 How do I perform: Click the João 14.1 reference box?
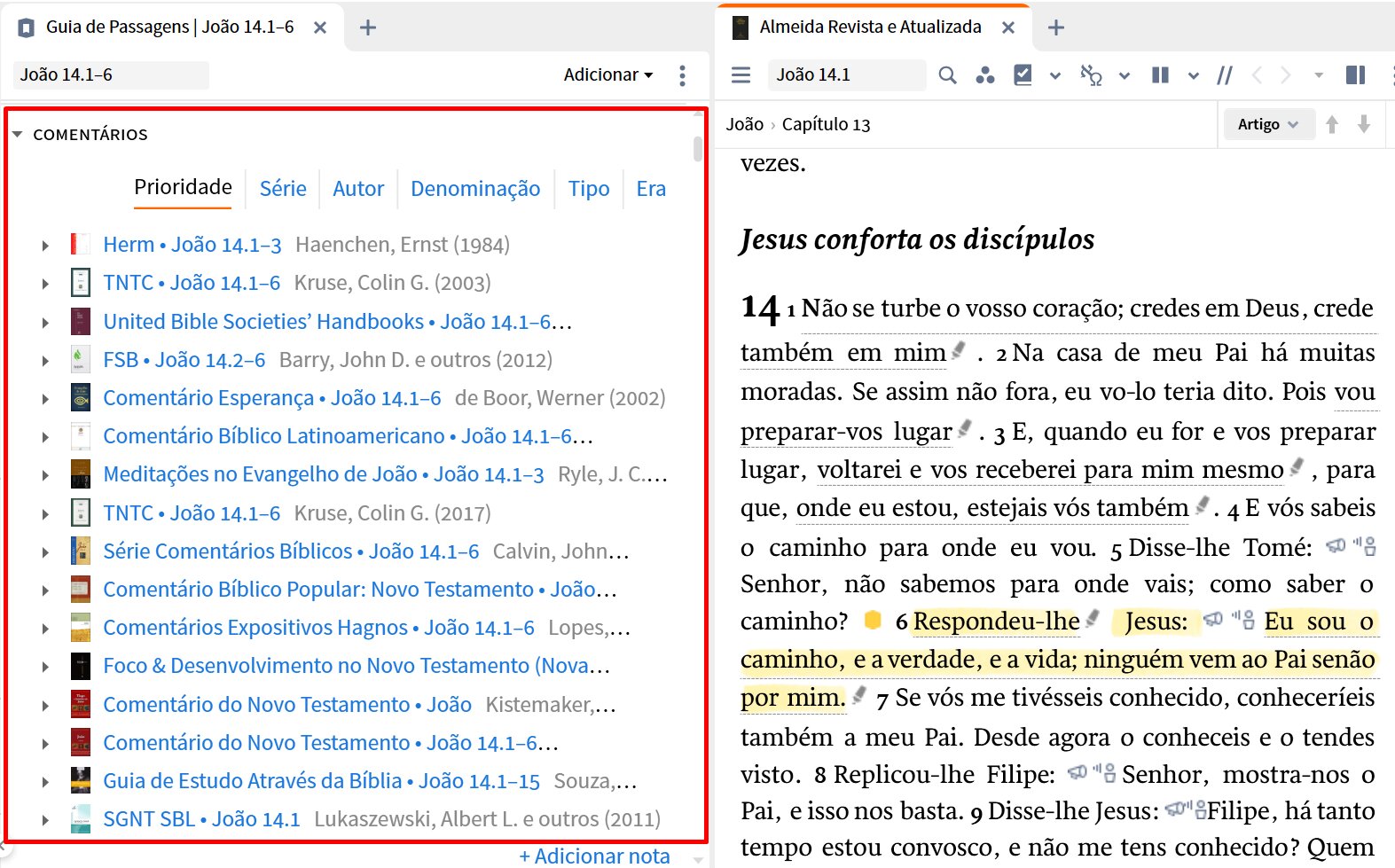click(x=846, y=75)
